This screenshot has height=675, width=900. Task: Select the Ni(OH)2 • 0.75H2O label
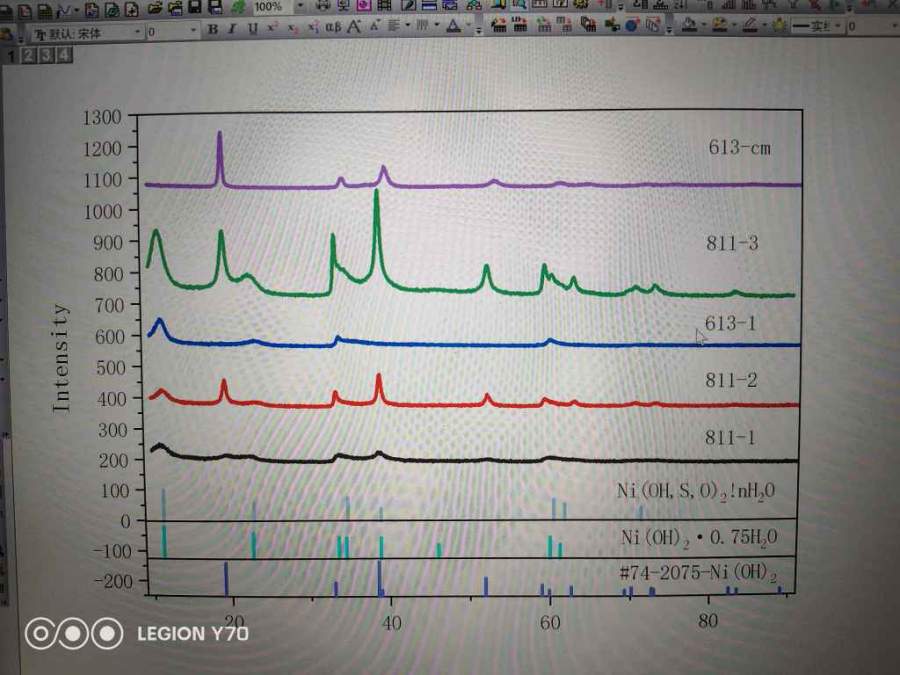pos(699,538)
